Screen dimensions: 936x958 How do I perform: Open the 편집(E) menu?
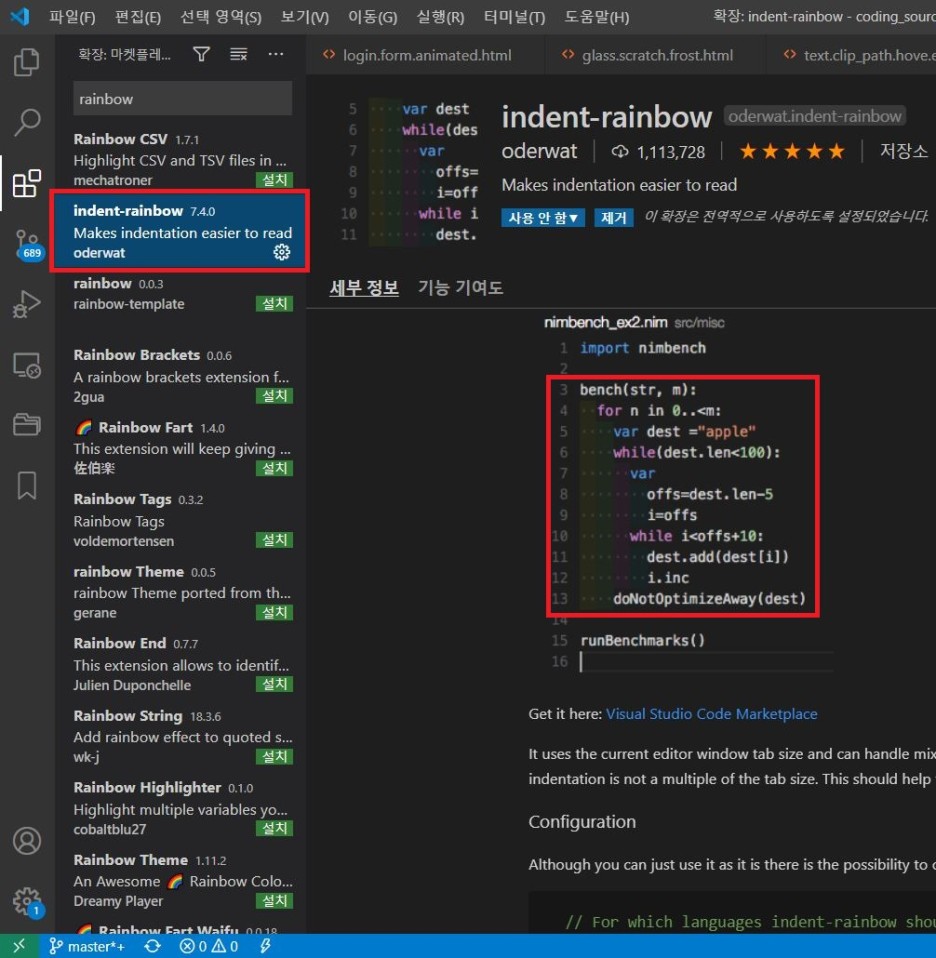137,16
